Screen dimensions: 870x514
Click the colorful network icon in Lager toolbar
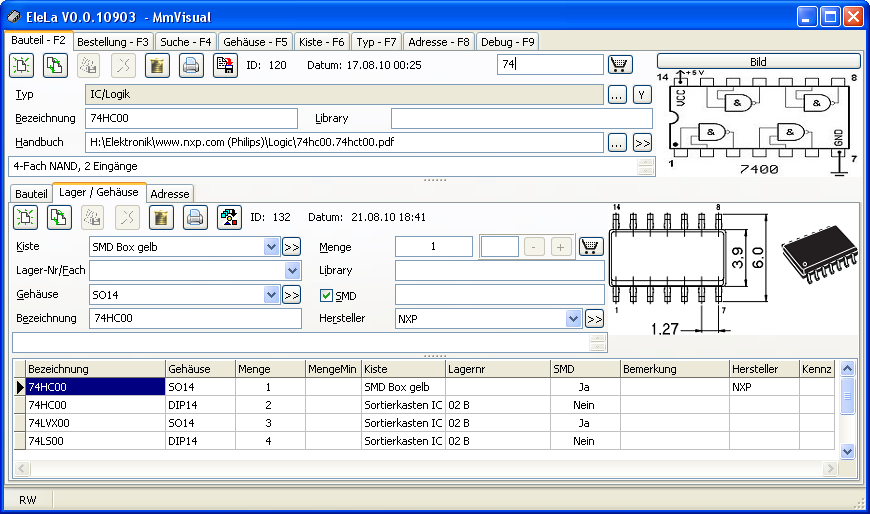click(x=229, y=217)
